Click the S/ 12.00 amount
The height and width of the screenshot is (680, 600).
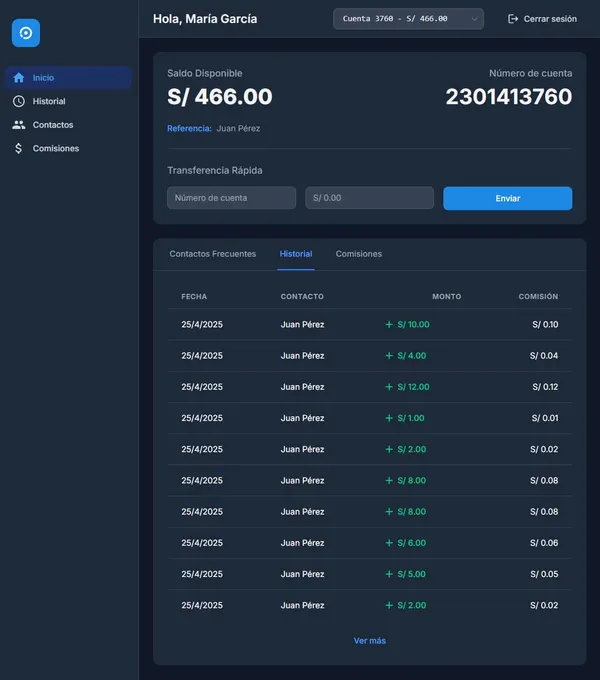(413, 387)
